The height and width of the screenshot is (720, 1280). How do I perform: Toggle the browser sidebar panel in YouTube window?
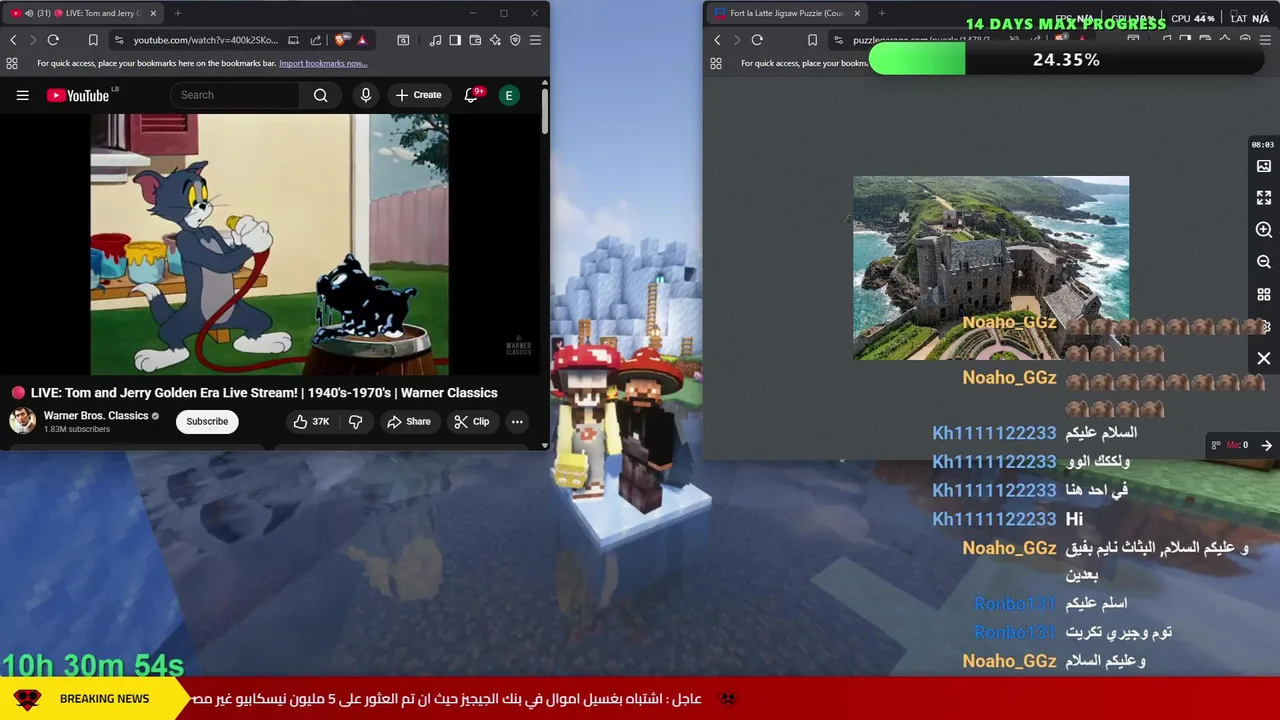[455, 40]
